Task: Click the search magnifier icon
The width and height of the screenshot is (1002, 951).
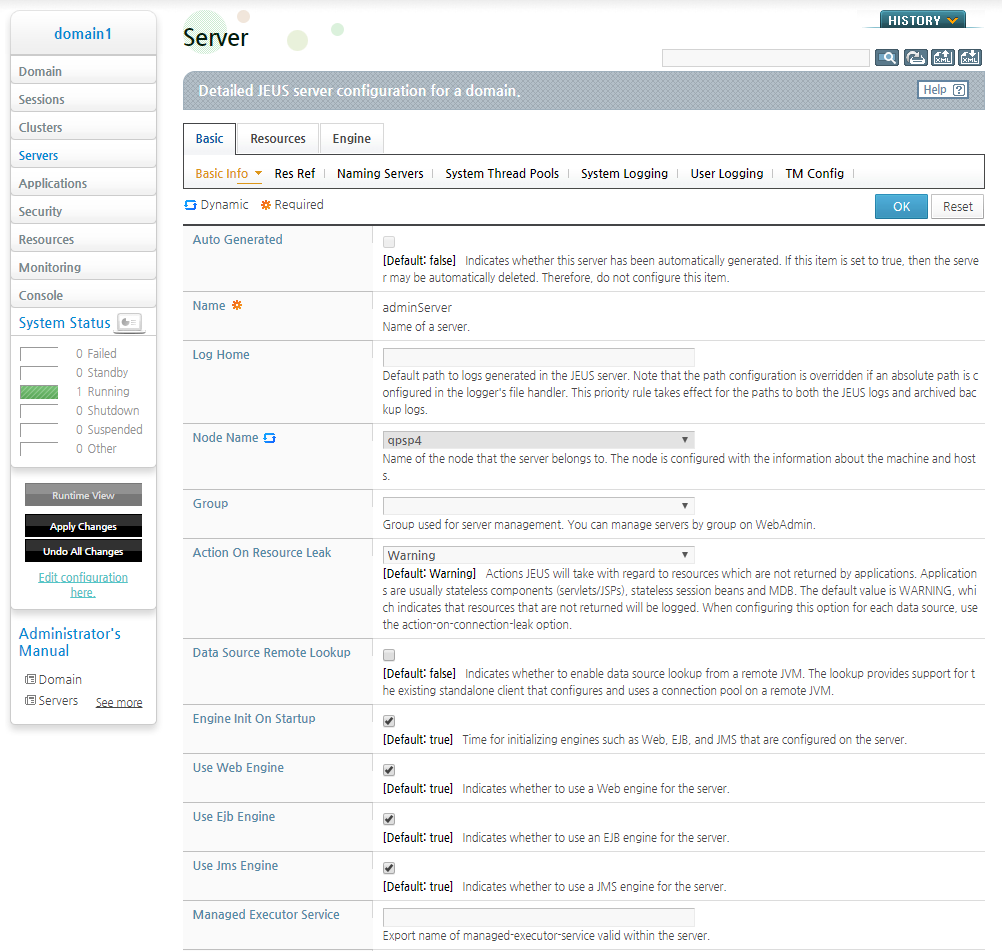Action: click(x=886, y=58)
